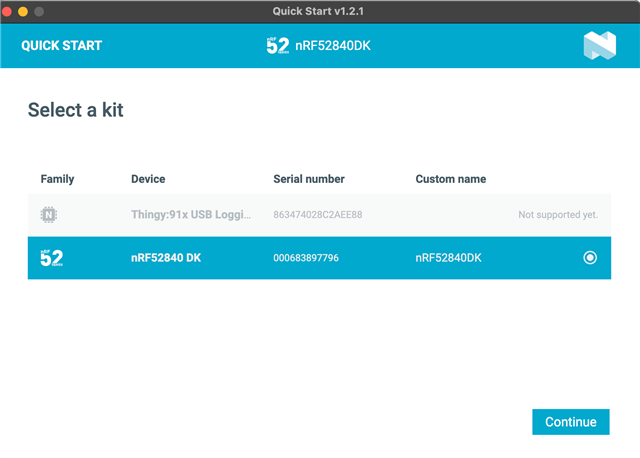Close the Quick Start window
The width and height of the screenshot is (640, 458).
(x=7, y=11)
